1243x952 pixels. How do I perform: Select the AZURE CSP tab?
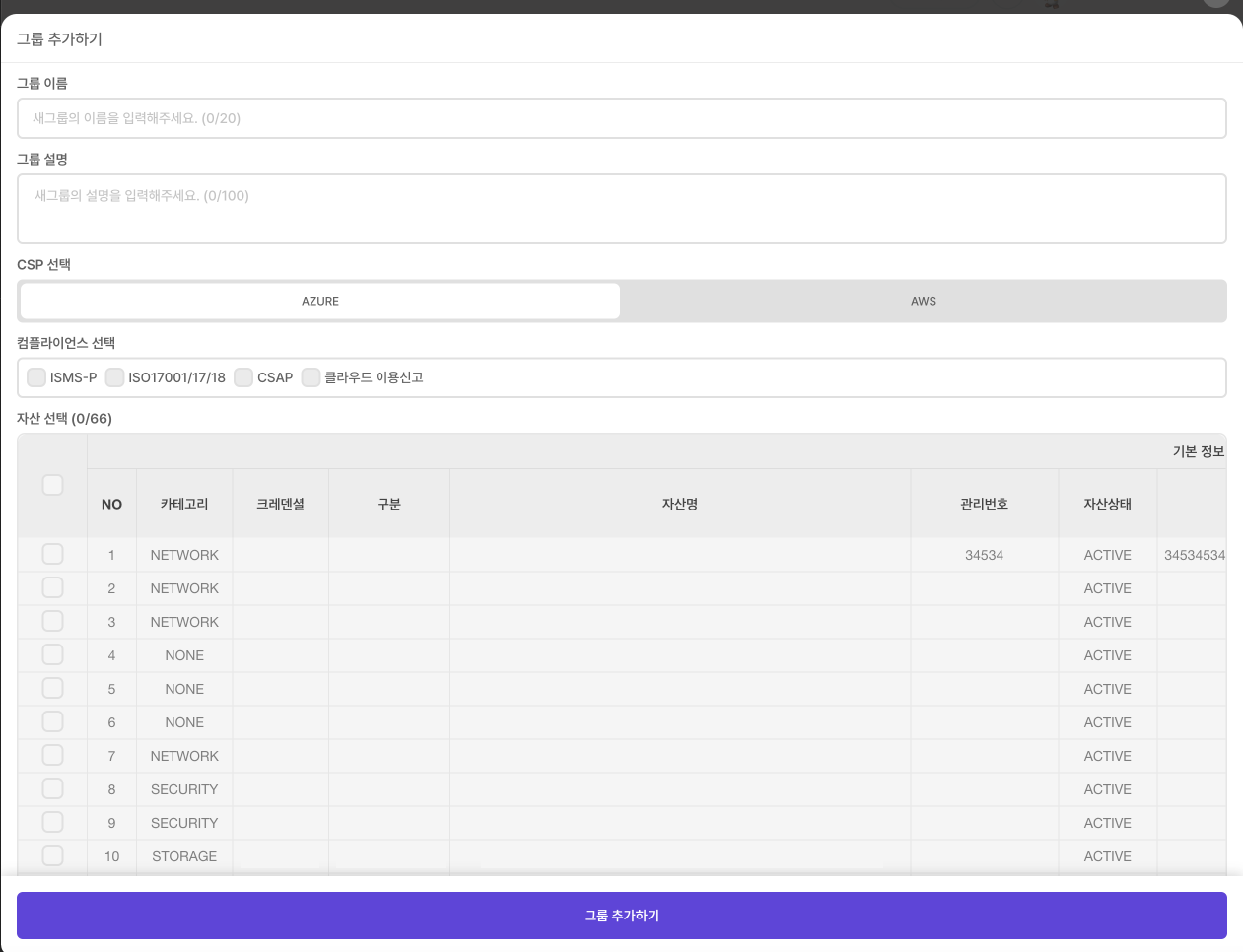pos(320,302)
